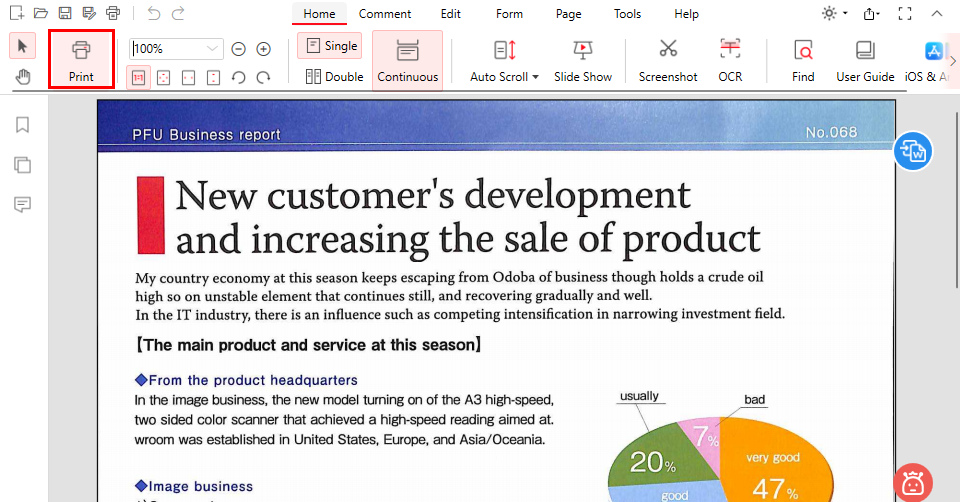
Task: Select the Hand pan tool
Action: pyautogui.click(x=22, y=77)
